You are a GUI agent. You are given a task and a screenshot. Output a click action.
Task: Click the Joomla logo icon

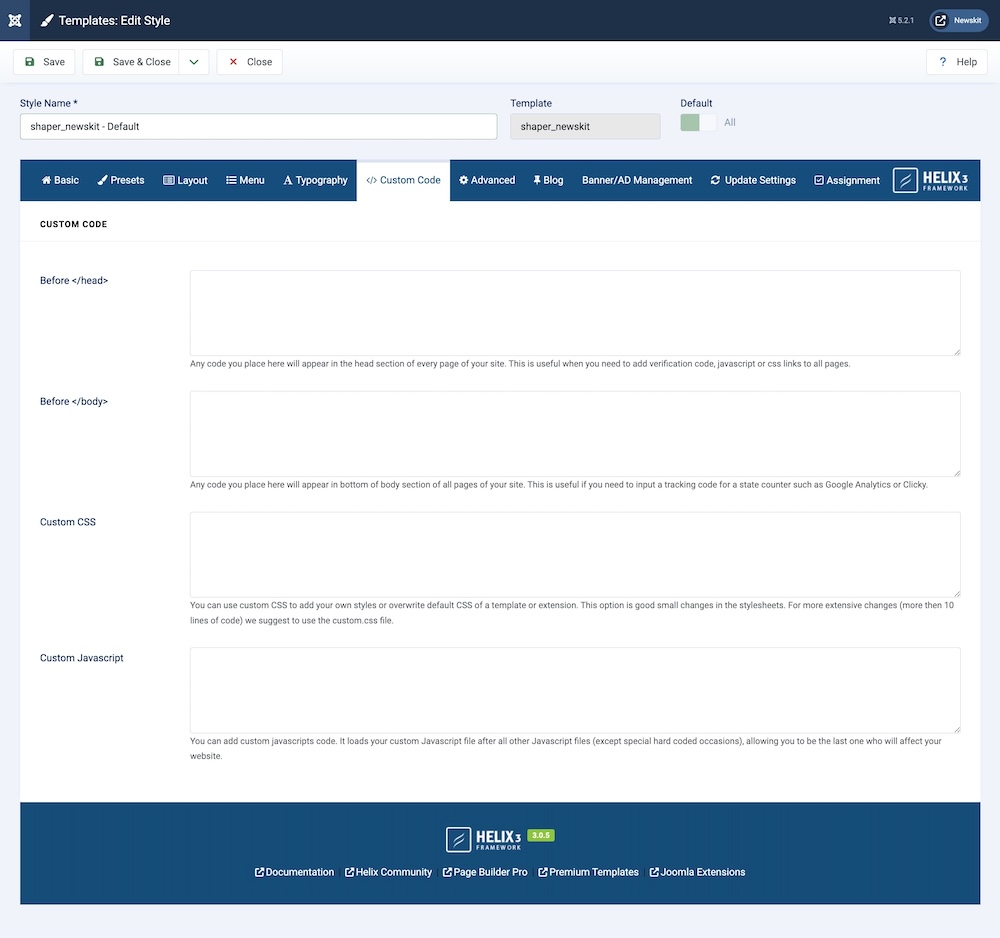point(14,20)
